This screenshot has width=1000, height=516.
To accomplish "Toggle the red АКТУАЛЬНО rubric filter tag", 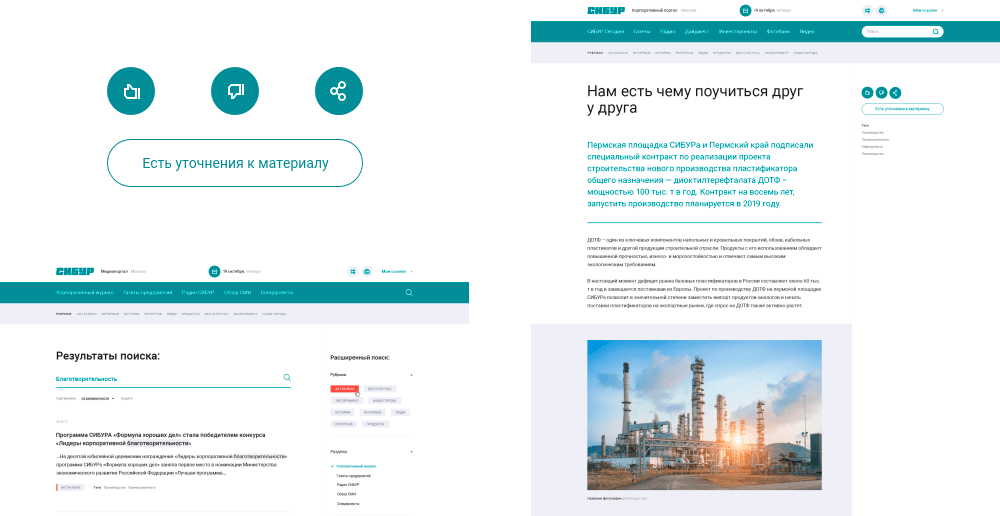I will point(344,388).
